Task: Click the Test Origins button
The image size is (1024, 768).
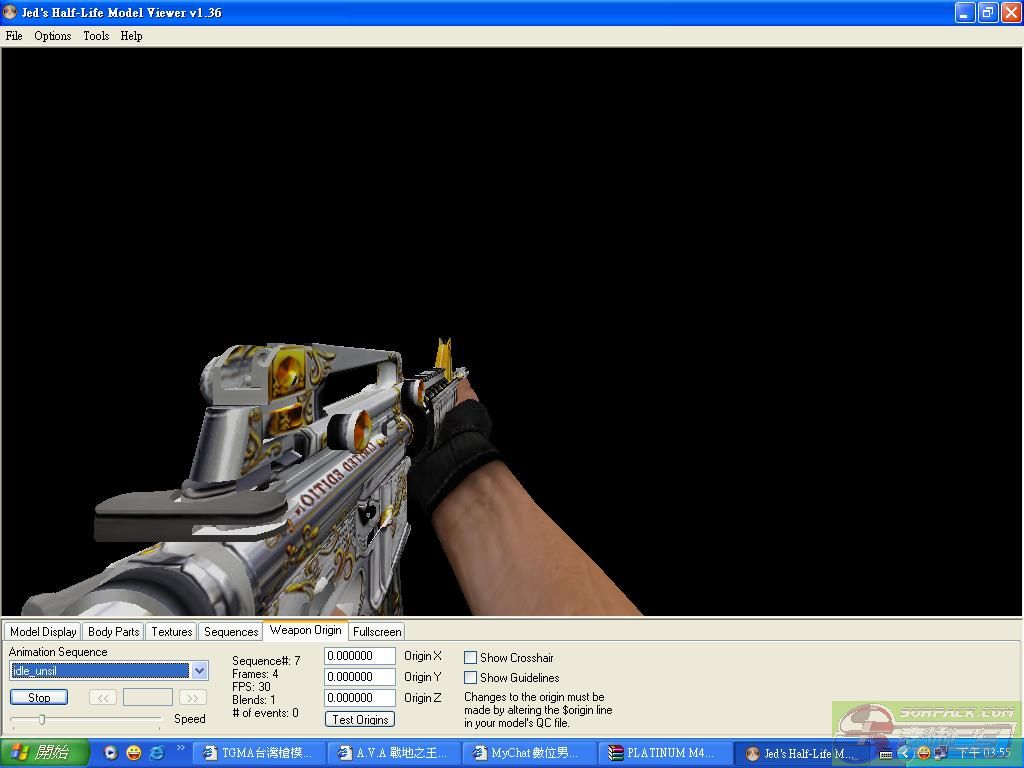Action: click(360, 720)
